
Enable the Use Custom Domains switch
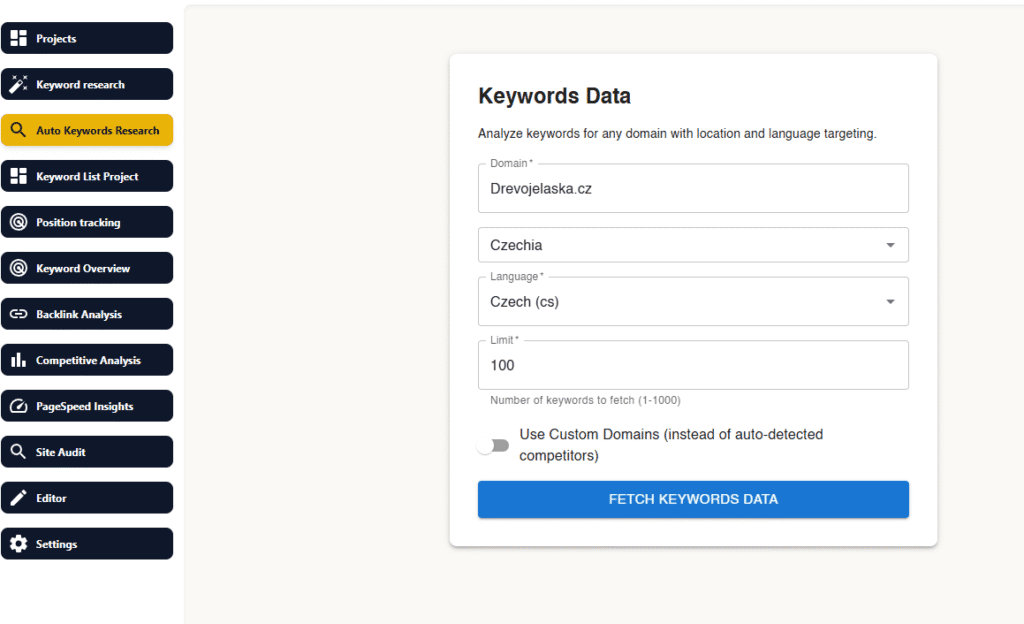point(493,446)
